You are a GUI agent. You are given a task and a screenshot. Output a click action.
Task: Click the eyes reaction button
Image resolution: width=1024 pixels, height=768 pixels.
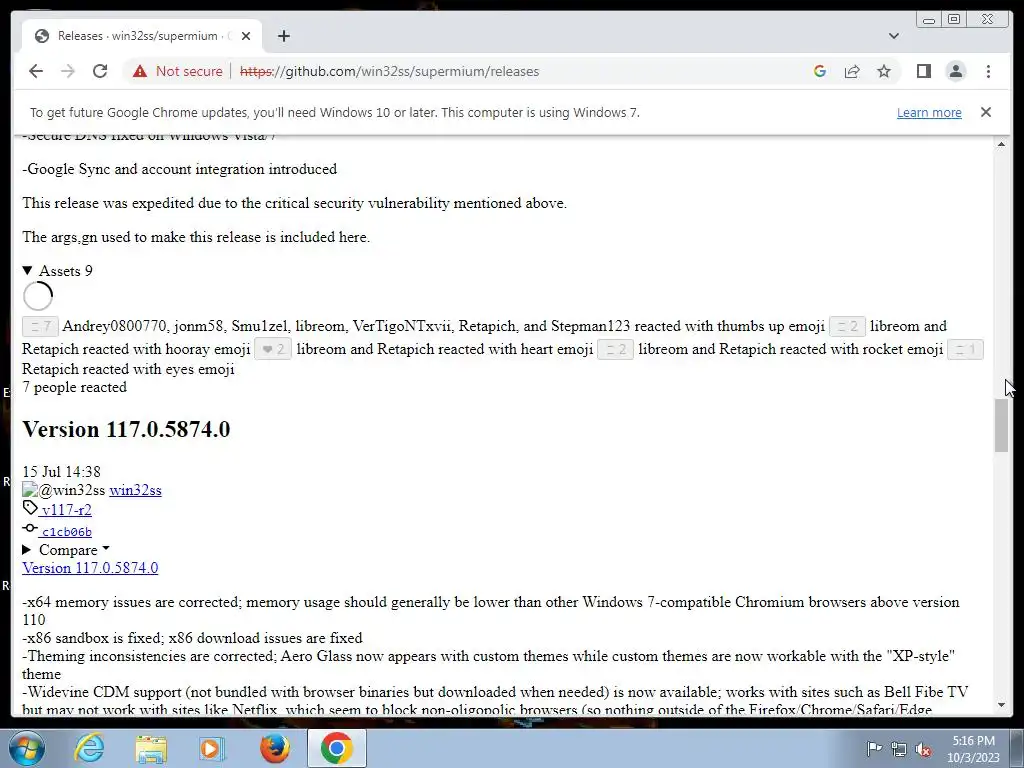(x=965, y=349)
